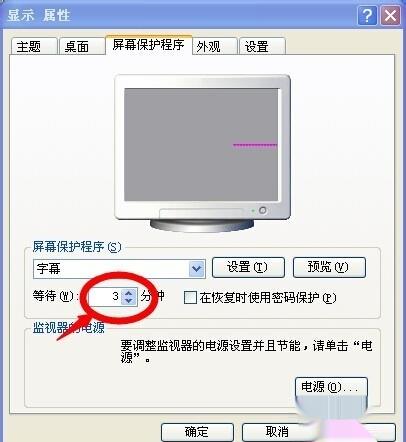The image size is (406, 442).
Task: Switch to the 主题 tab
Action: coord(33,46)
